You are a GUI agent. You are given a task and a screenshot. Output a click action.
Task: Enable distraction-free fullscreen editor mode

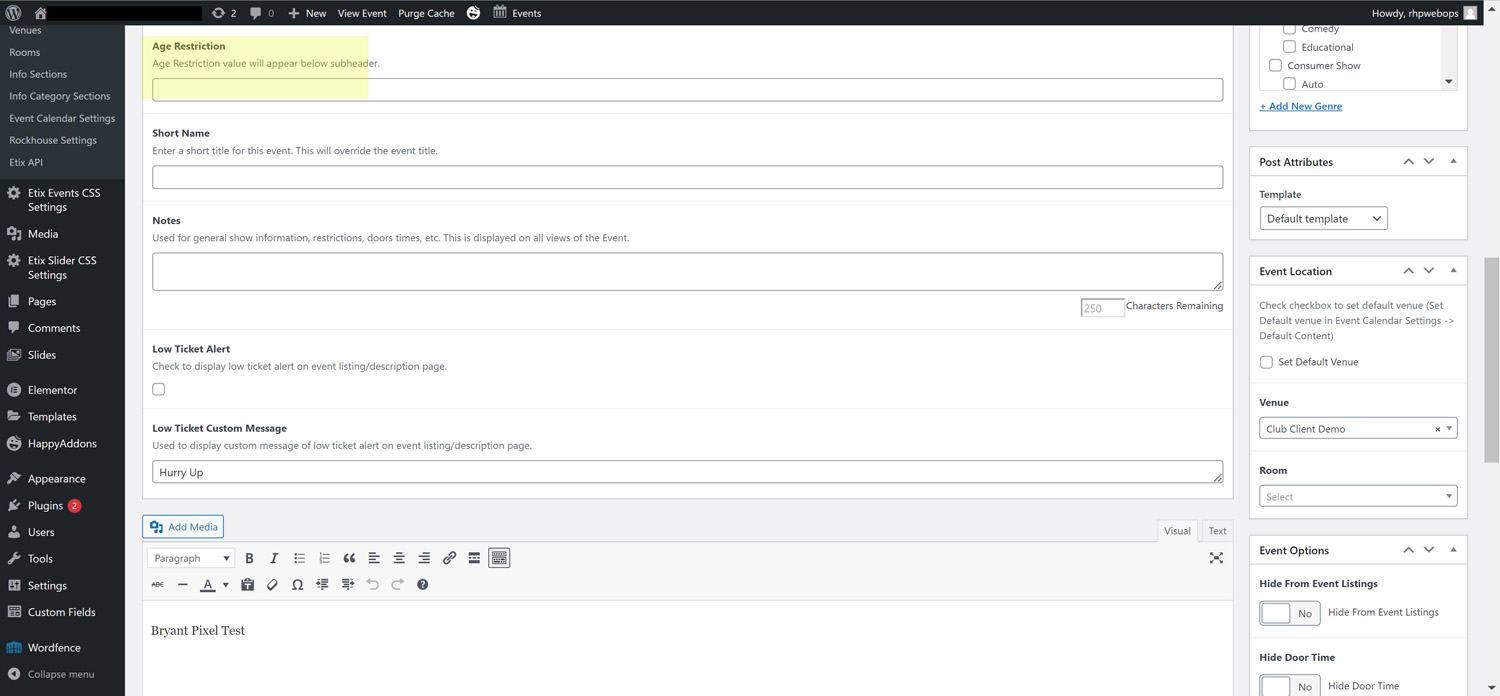click(1216, 558)
